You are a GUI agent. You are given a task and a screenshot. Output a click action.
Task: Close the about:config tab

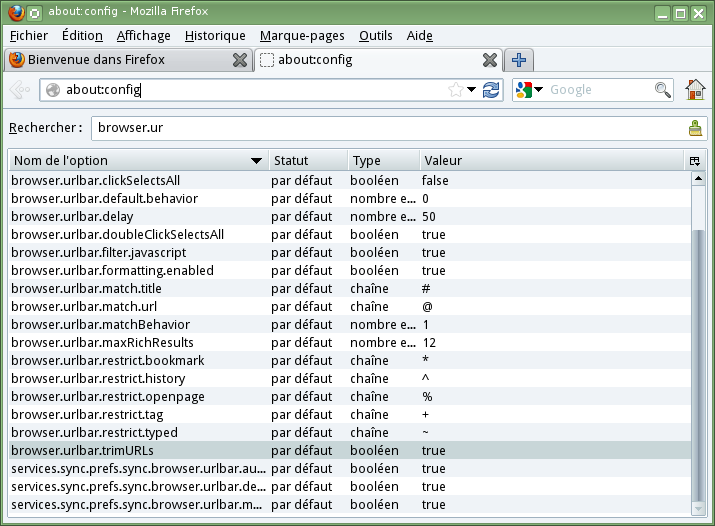tap(490, 60)
